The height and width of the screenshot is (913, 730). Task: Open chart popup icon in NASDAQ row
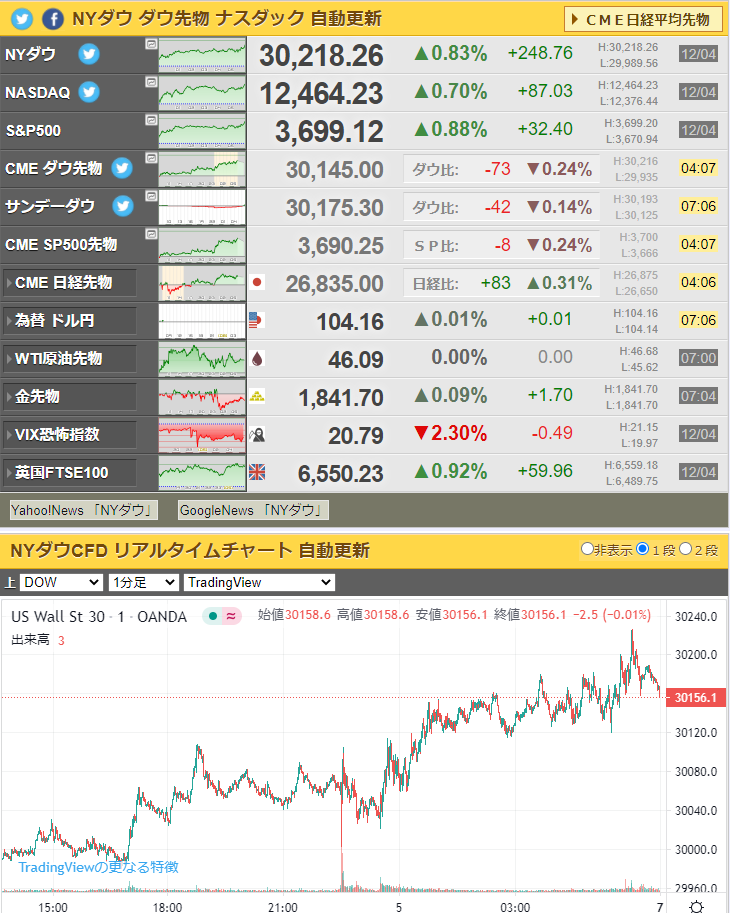(151, 82)
